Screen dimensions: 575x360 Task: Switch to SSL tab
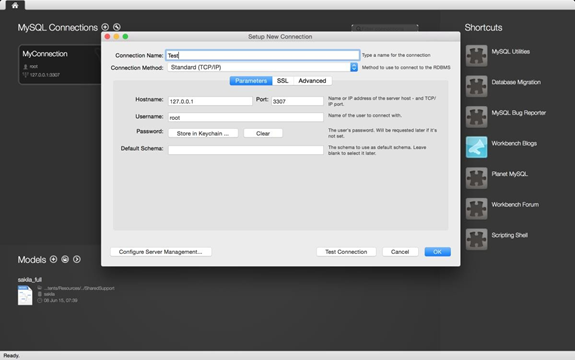click(282, 81)
